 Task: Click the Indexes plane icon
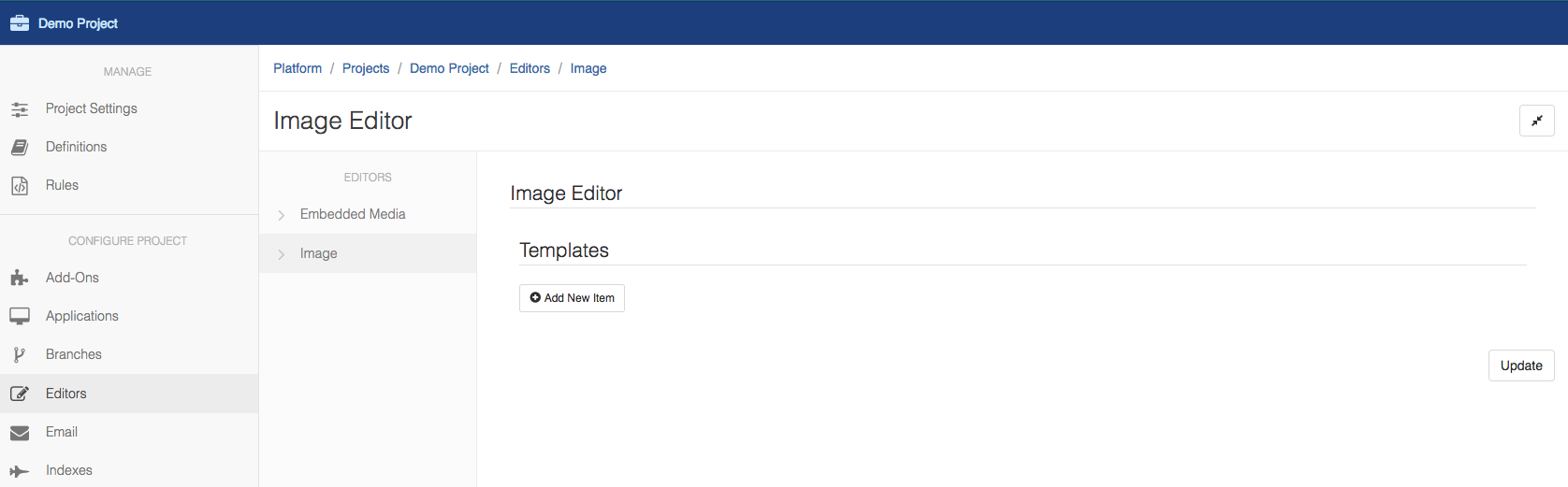20,471
